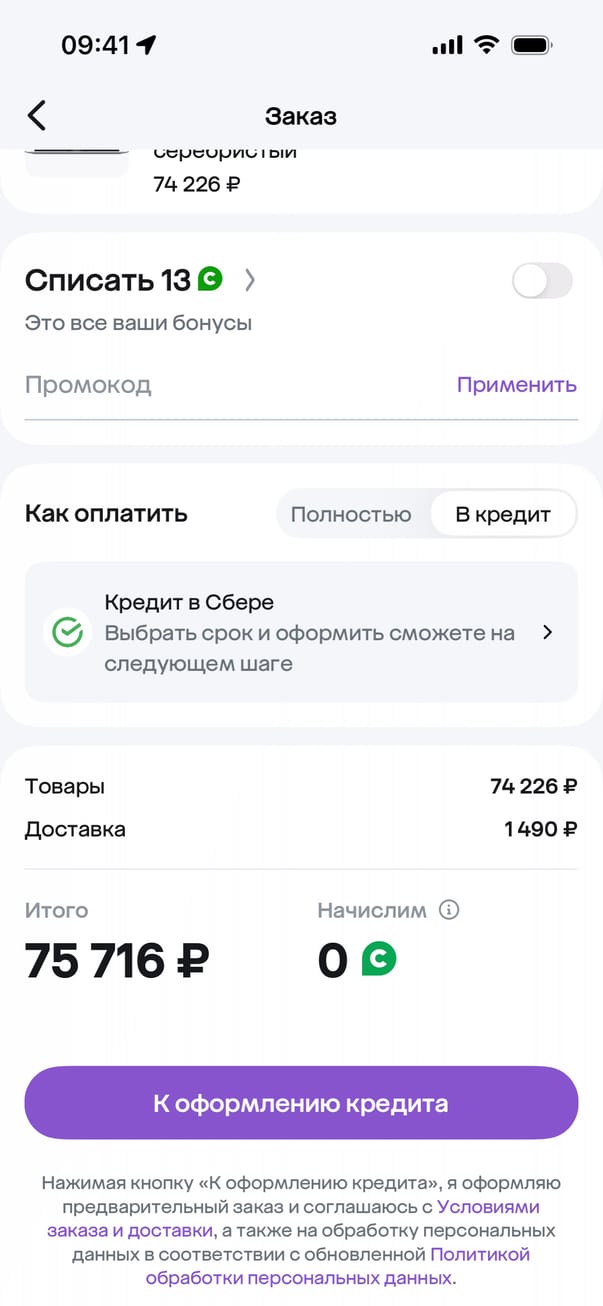Tap the battery status icon
Image resolution: width=603 pixels, height=1306 pixels.
click(532, 45)
